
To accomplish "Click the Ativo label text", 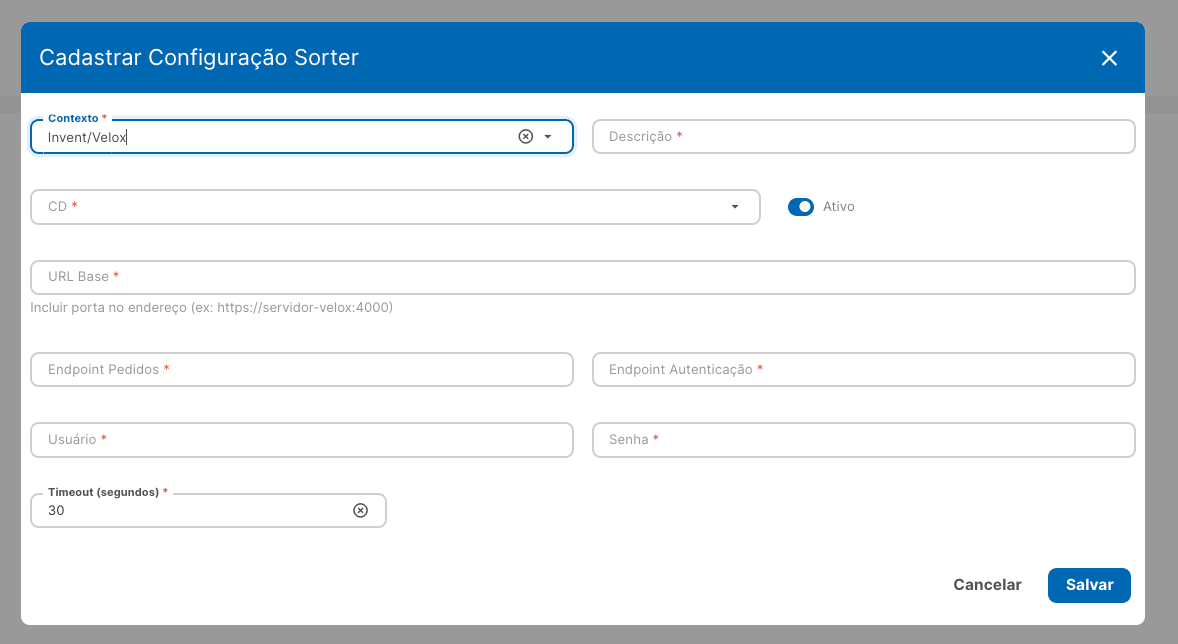I will (x=838, y=207).
